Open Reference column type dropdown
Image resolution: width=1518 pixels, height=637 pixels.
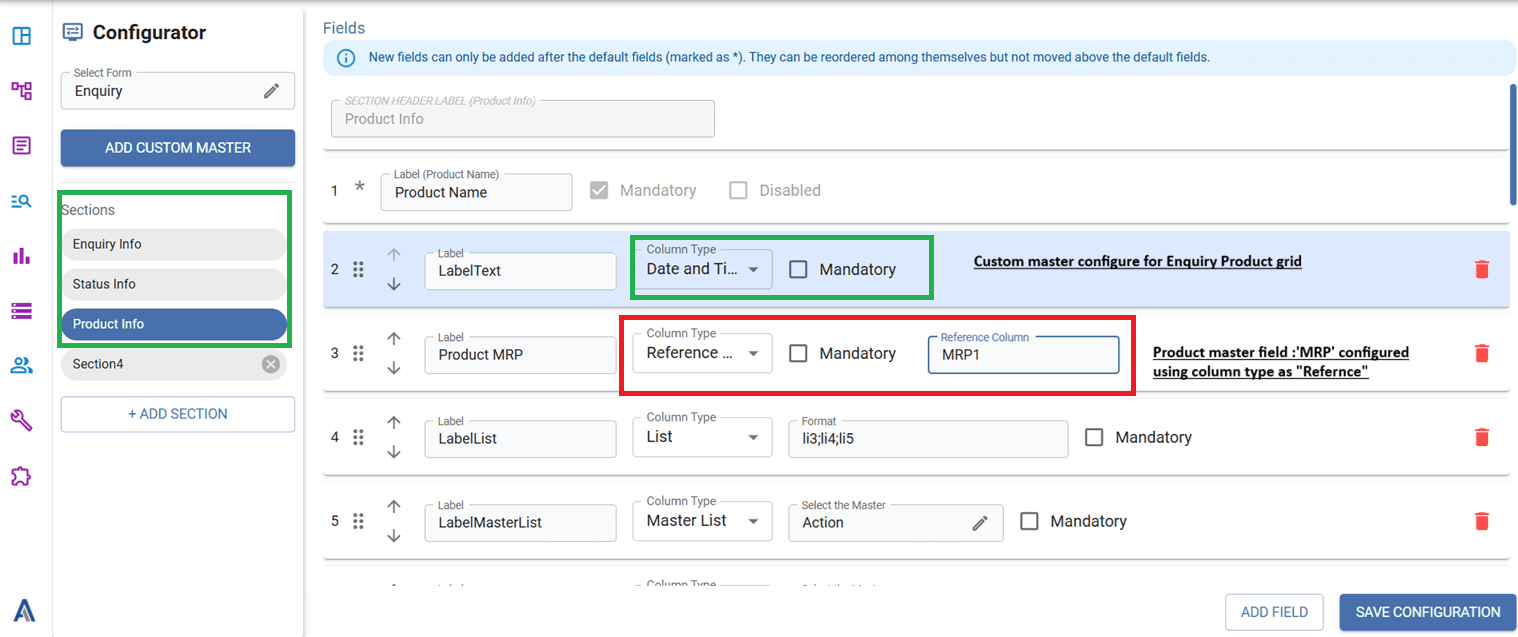pos(702,353)
